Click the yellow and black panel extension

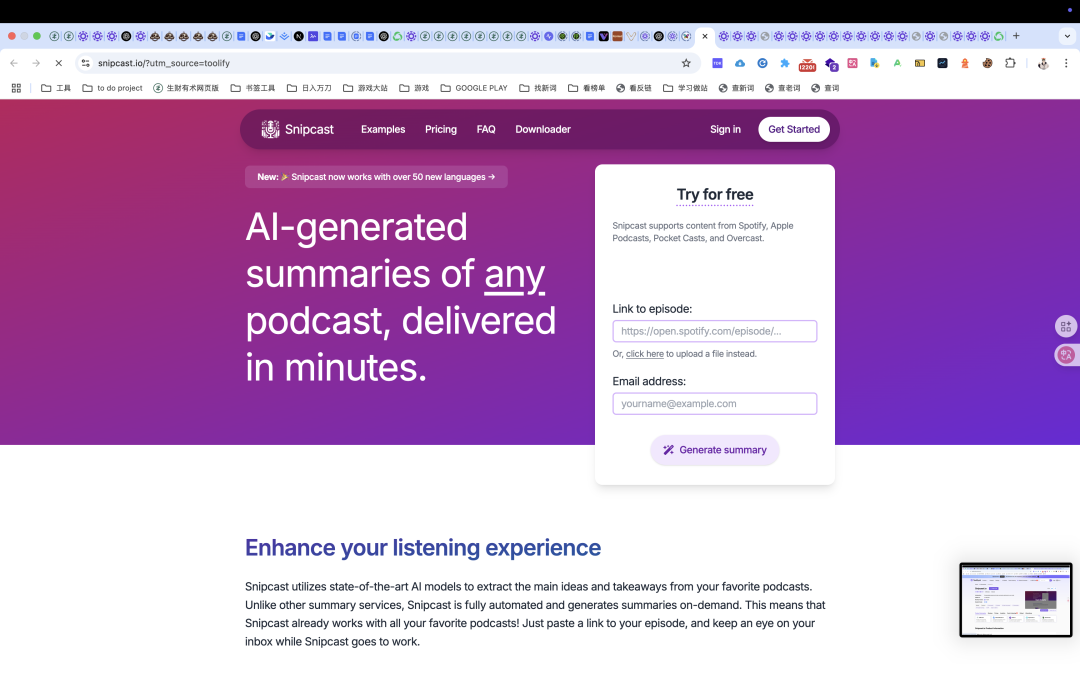[x=920, y=63]
